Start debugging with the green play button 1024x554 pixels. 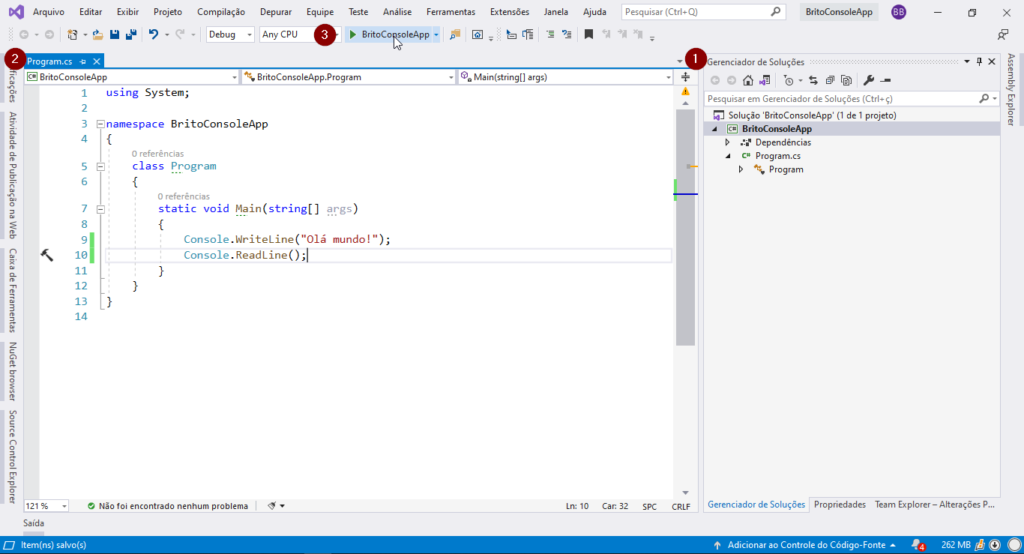pos(353,35)
